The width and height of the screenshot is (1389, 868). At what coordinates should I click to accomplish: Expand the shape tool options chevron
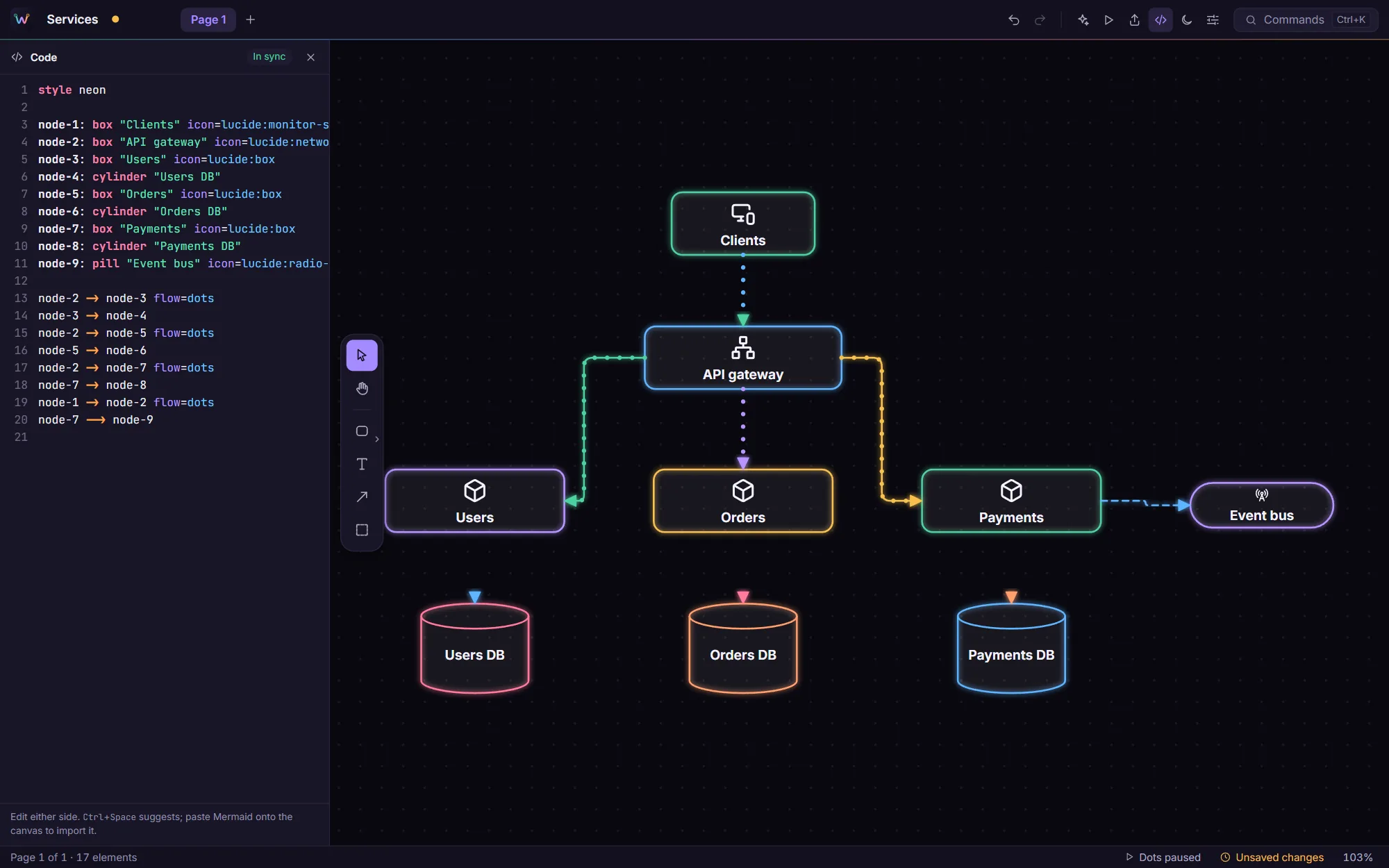point(377,440)
